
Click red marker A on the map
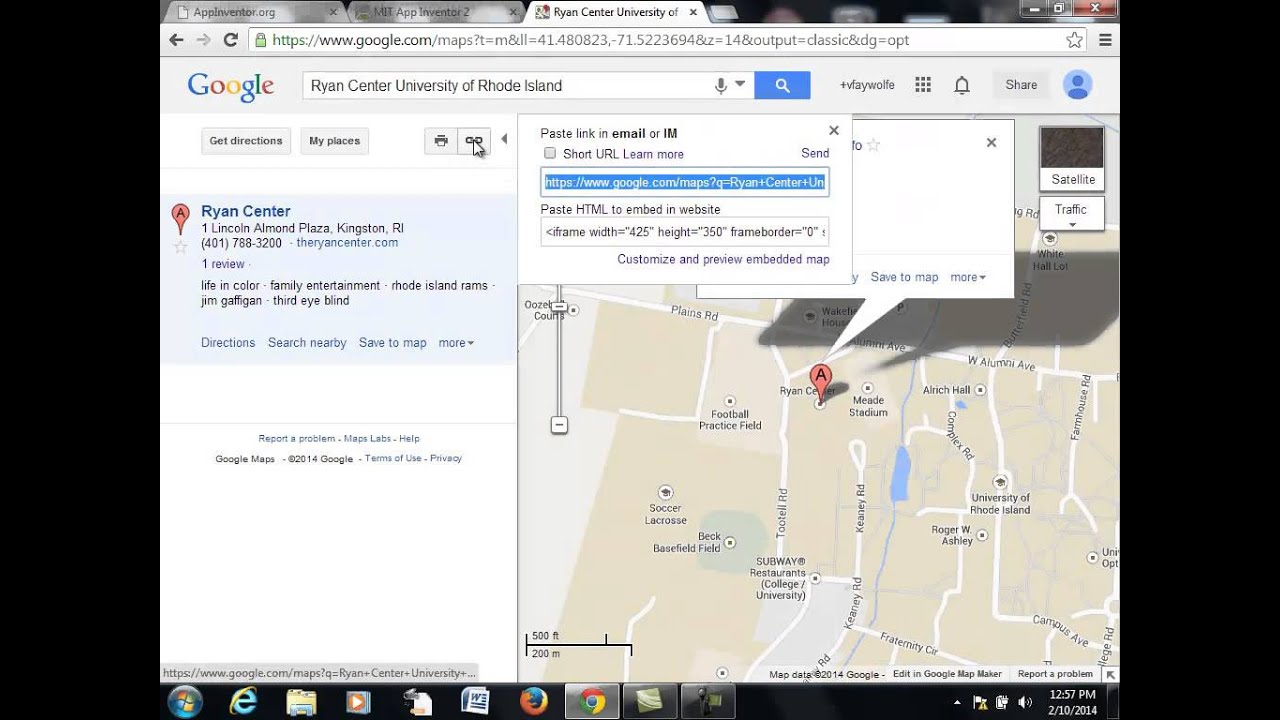click(820, 381)
